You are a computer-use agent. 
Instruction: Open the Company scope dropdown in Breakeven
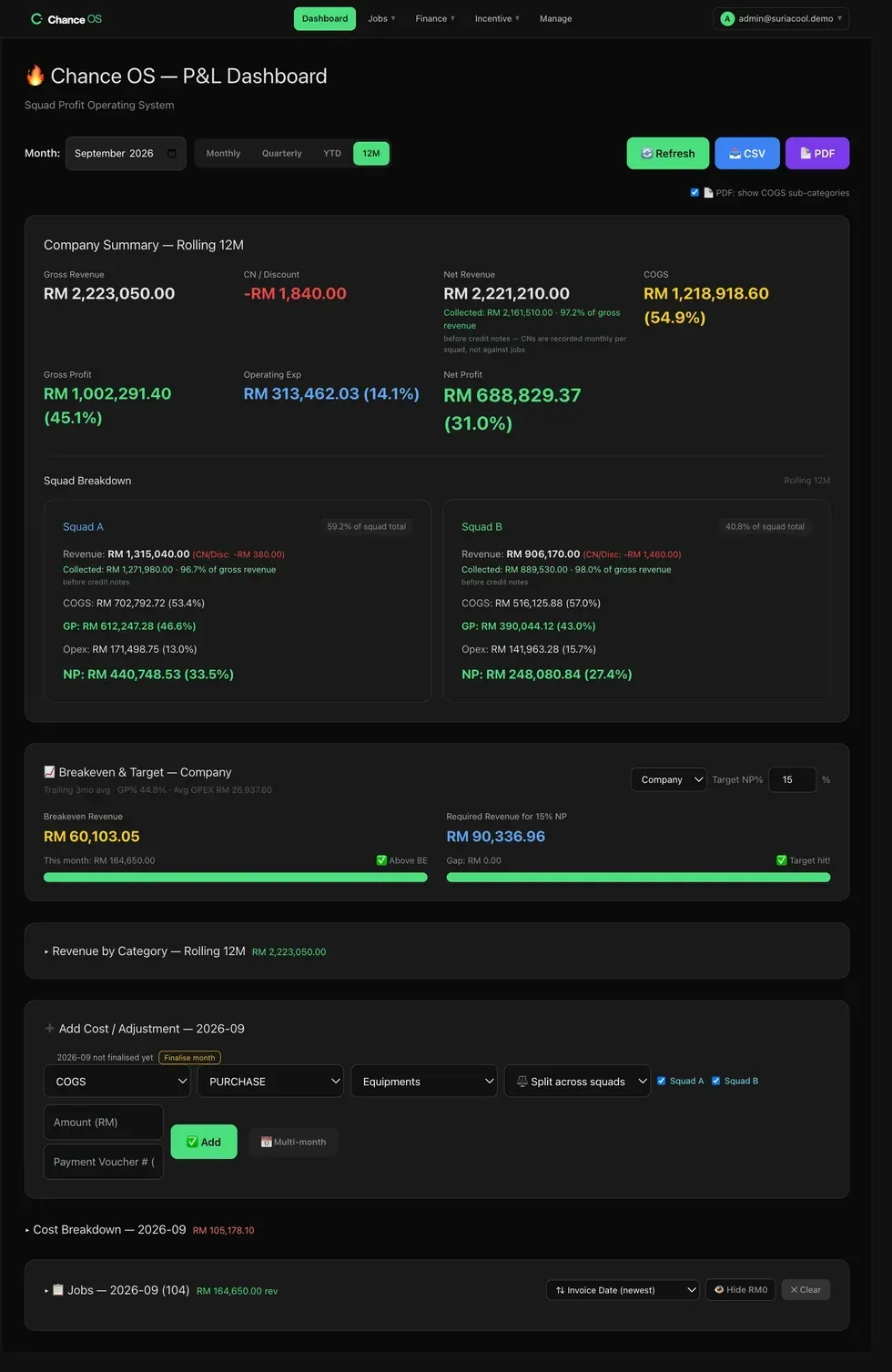(669, 780)
